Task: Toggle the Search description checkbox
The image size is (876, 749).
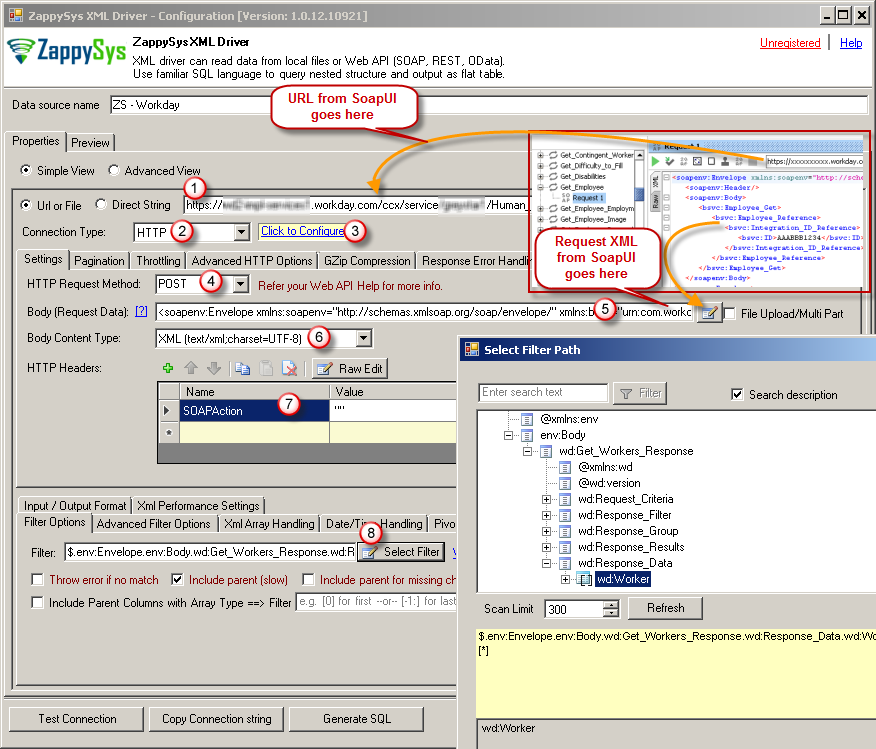Action: [x=738, y=394]
